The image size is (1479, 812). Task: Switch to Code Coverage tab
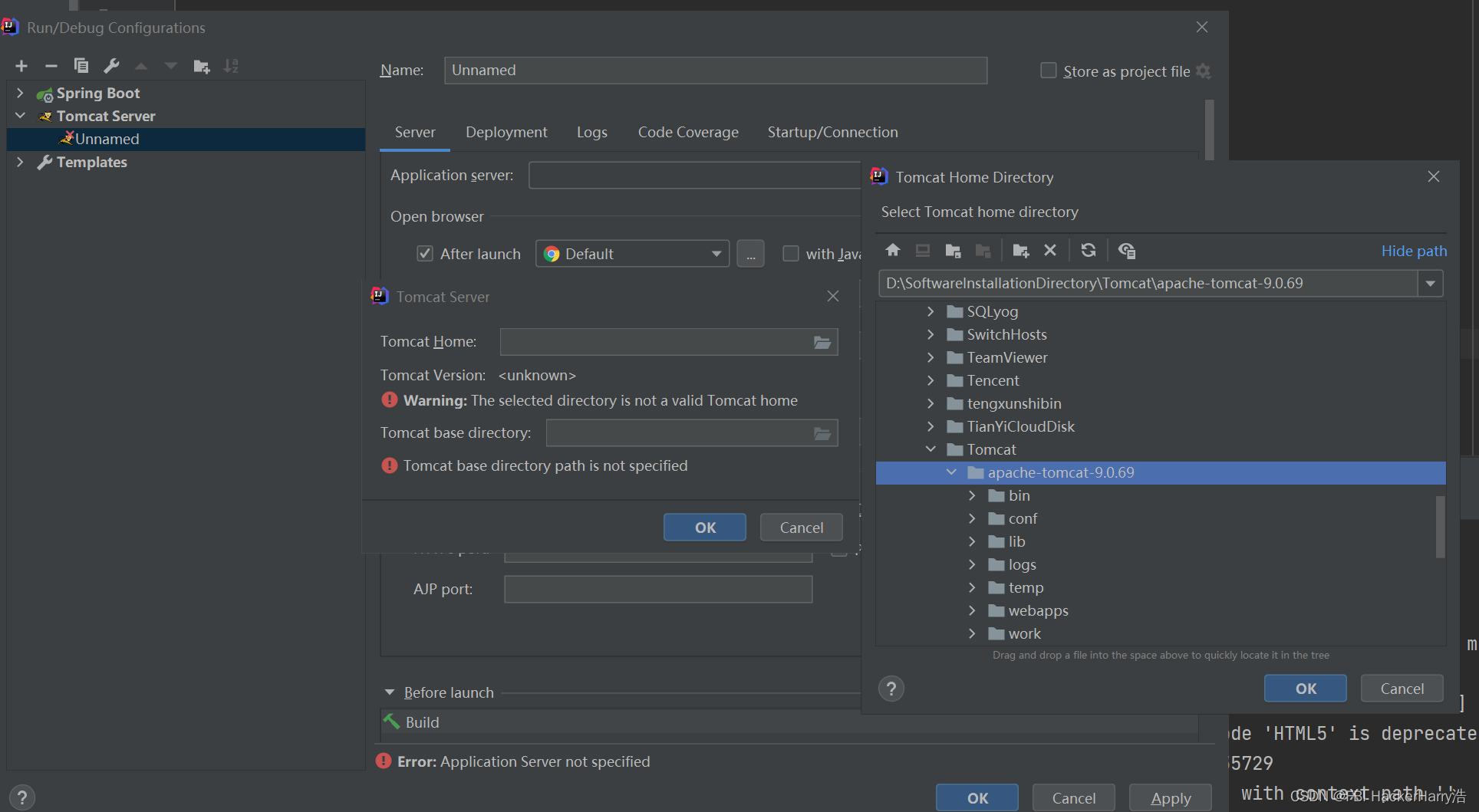tap(688, 132)
